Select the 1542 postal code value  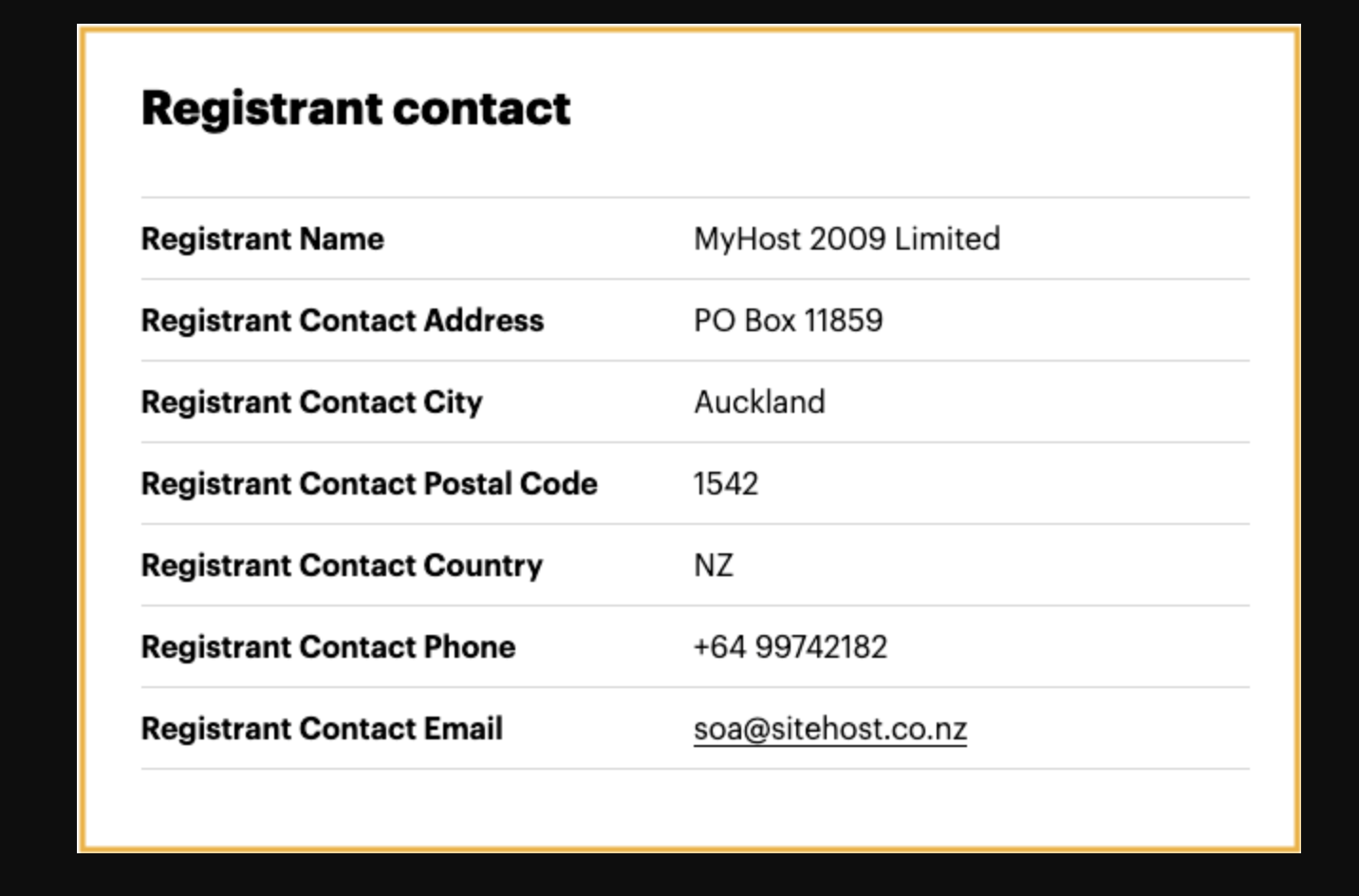tap(726, 484)
